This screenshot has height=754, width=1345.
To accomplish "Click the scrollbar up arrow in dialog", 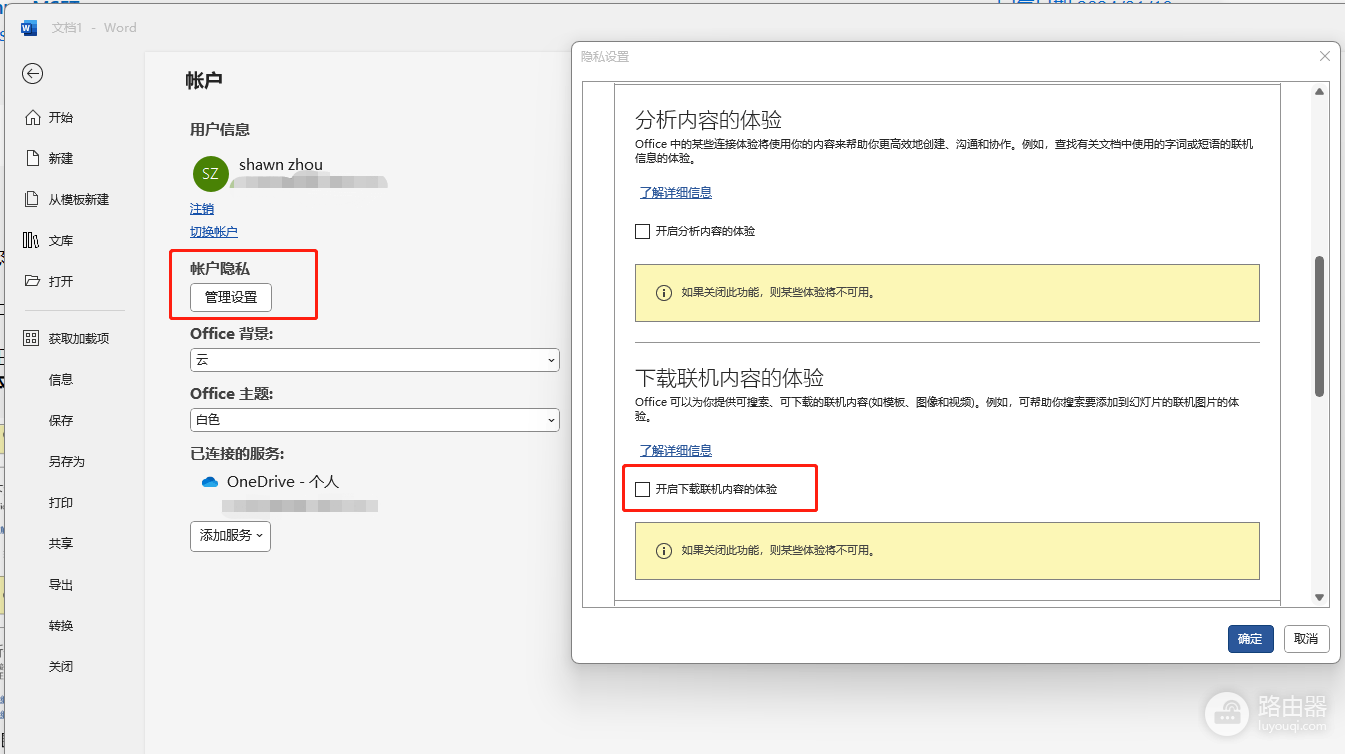I will tap(1319, 92).
